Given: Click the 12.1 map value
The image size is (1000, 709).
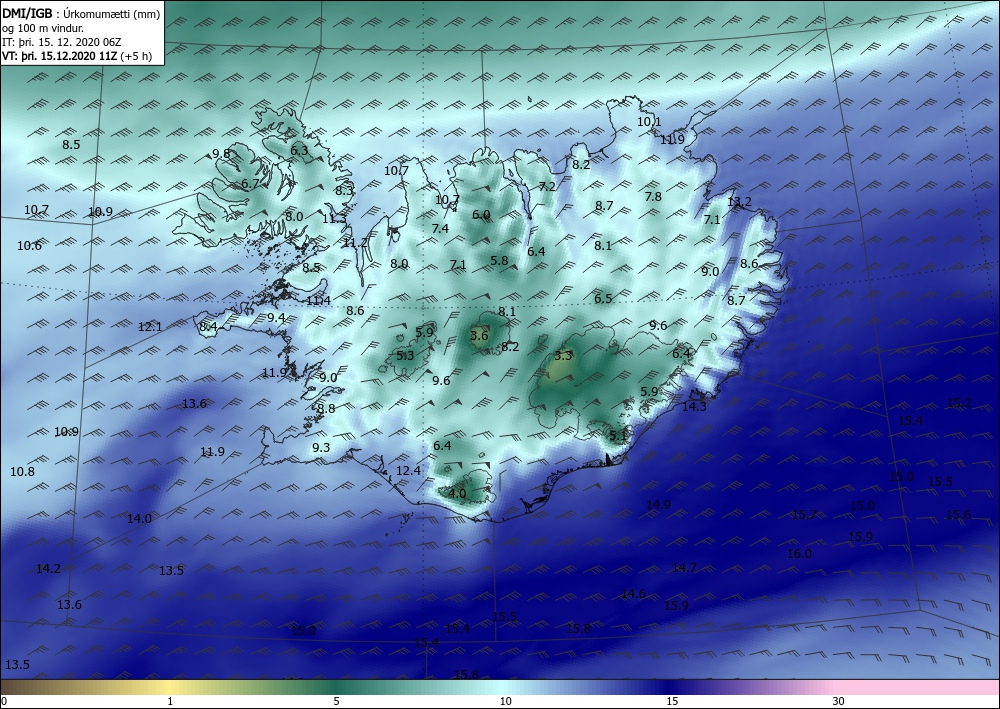Looking at the screenshot, I should click(x=150, y=326).
